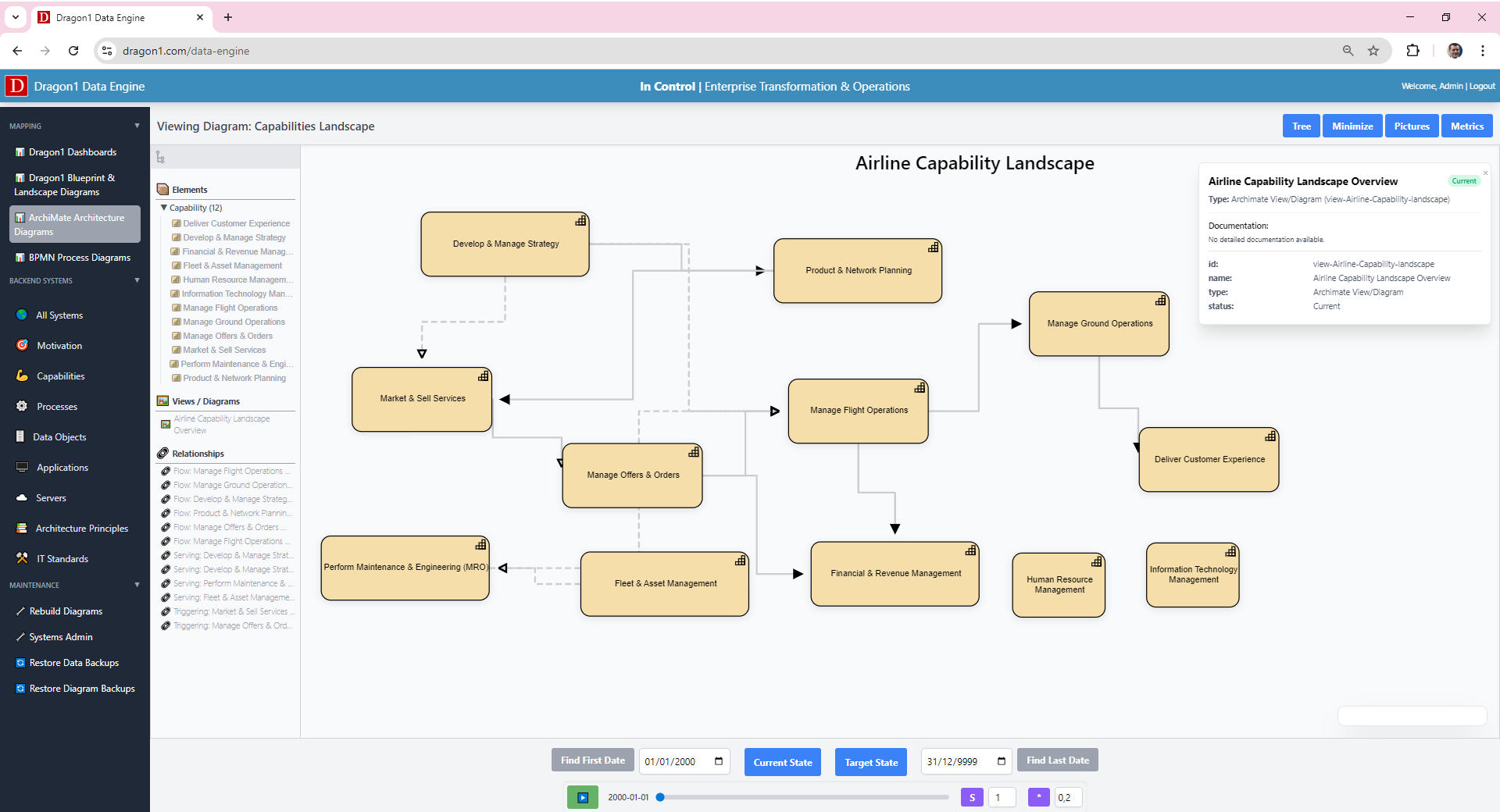Select the Applications monitor icon
1500x812 pixels.
point(22,467)
